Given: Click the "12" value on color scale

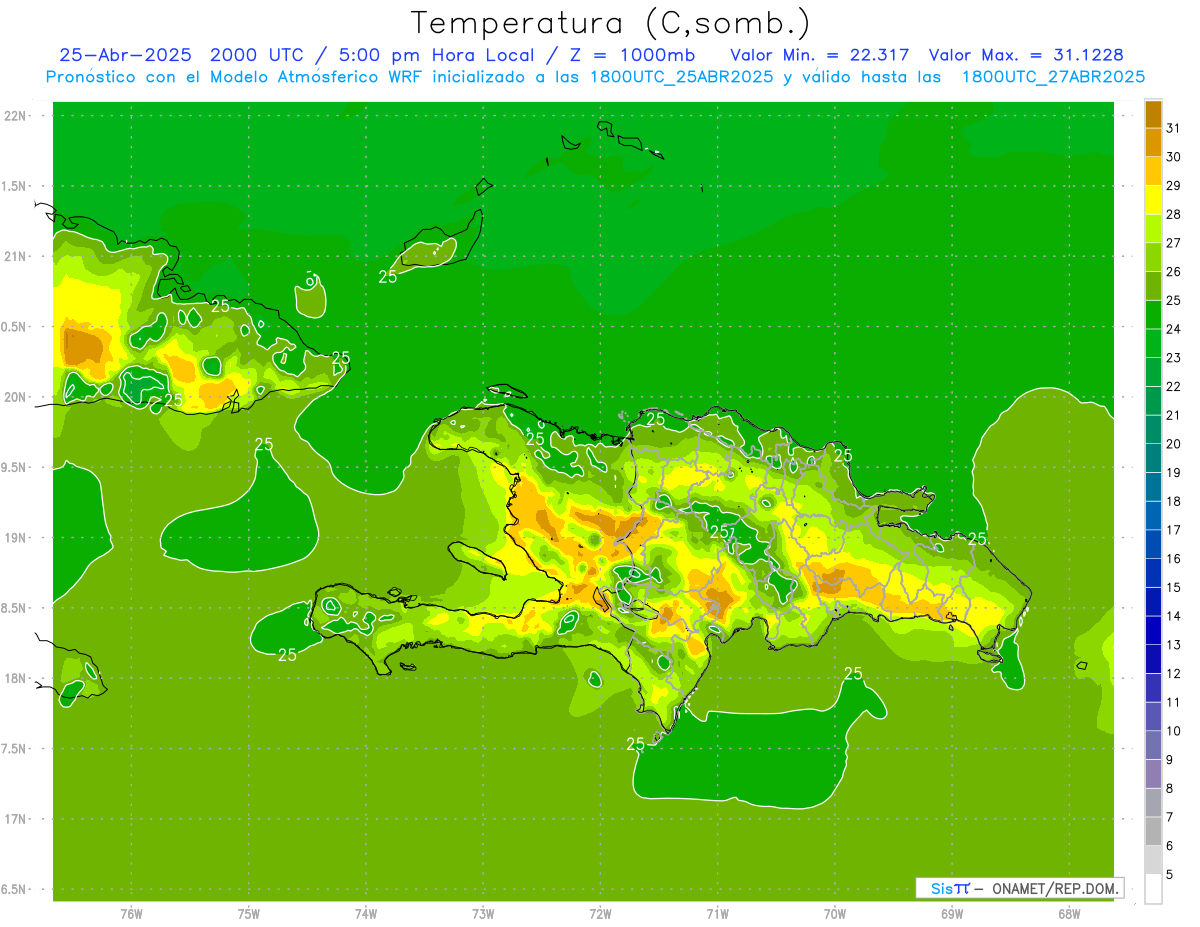Looking at the screenshot, I should pyautogui.click(x=1174, y=674).
